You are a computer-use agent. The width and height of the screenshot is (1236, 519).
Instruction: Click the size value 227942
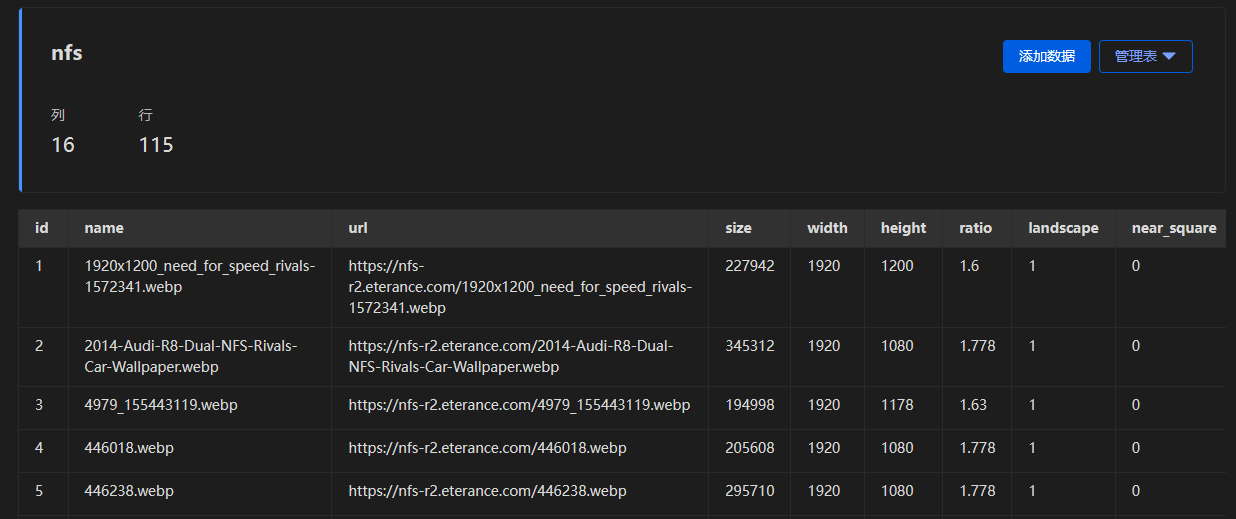coord(749,266)
